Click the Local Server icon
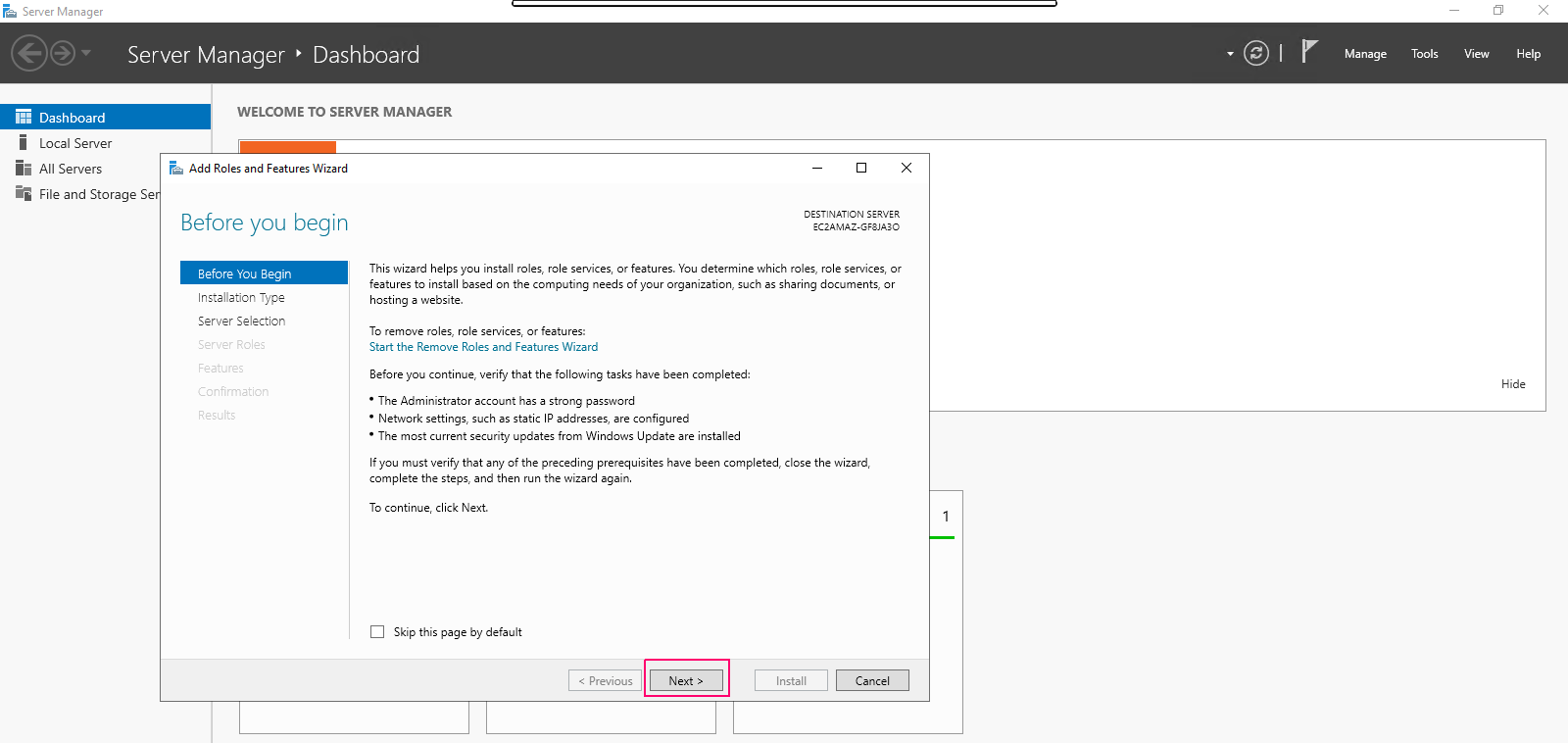Viewport: 1568px width, 743px height. click(x=24, y=143)
